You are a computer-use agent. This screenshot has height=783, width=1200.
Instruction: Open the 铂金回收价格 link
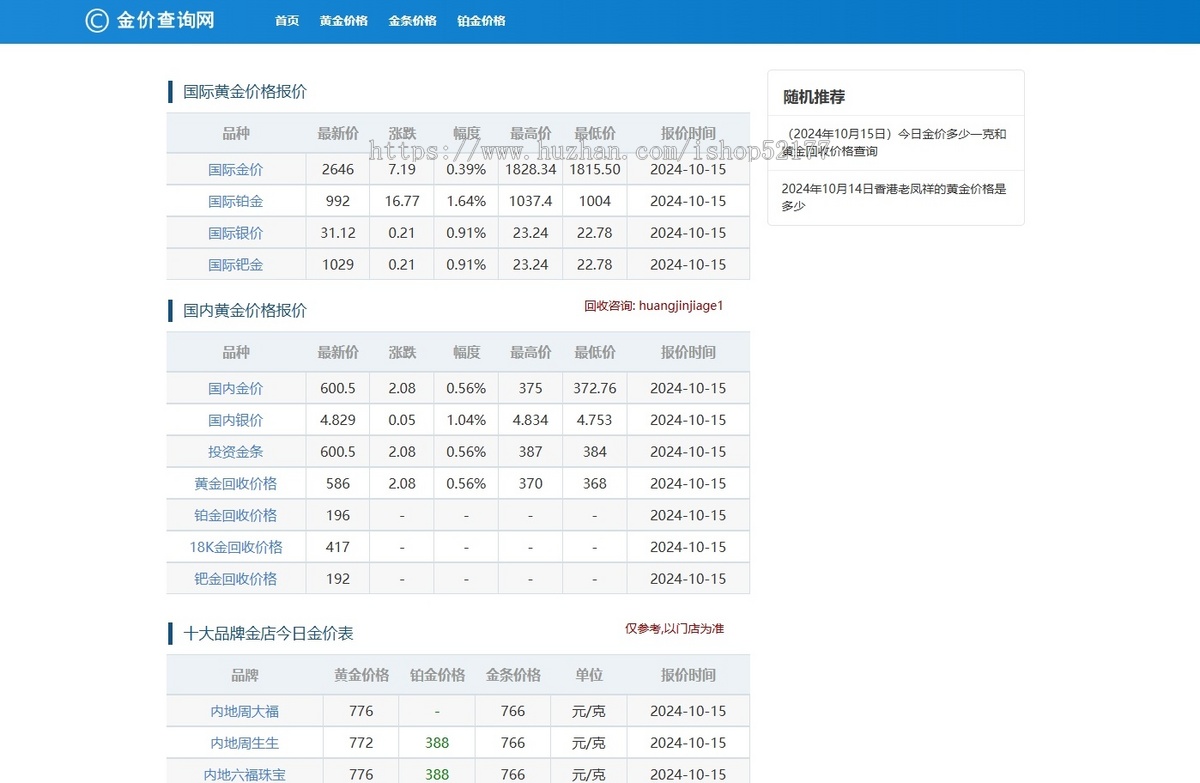click(x=236, y=515)
